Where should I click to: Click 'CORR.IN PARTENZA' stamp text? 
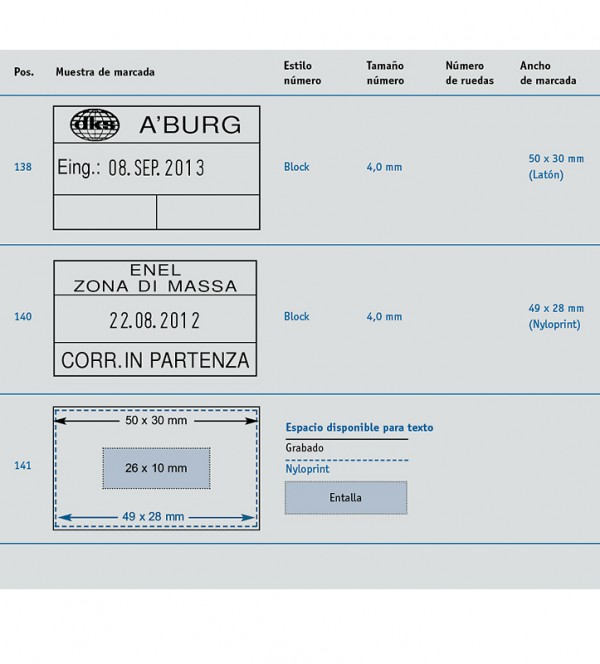point(155,360)
